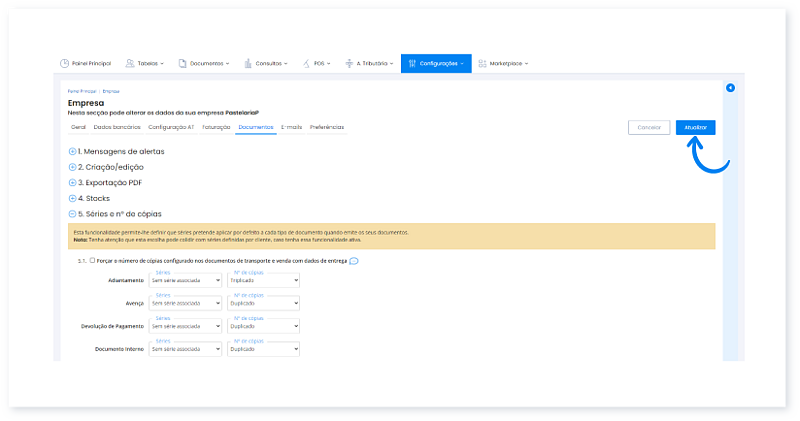Click the Marketplace grid icon
This screenshot has height=421, width=800.
[483, 63]
